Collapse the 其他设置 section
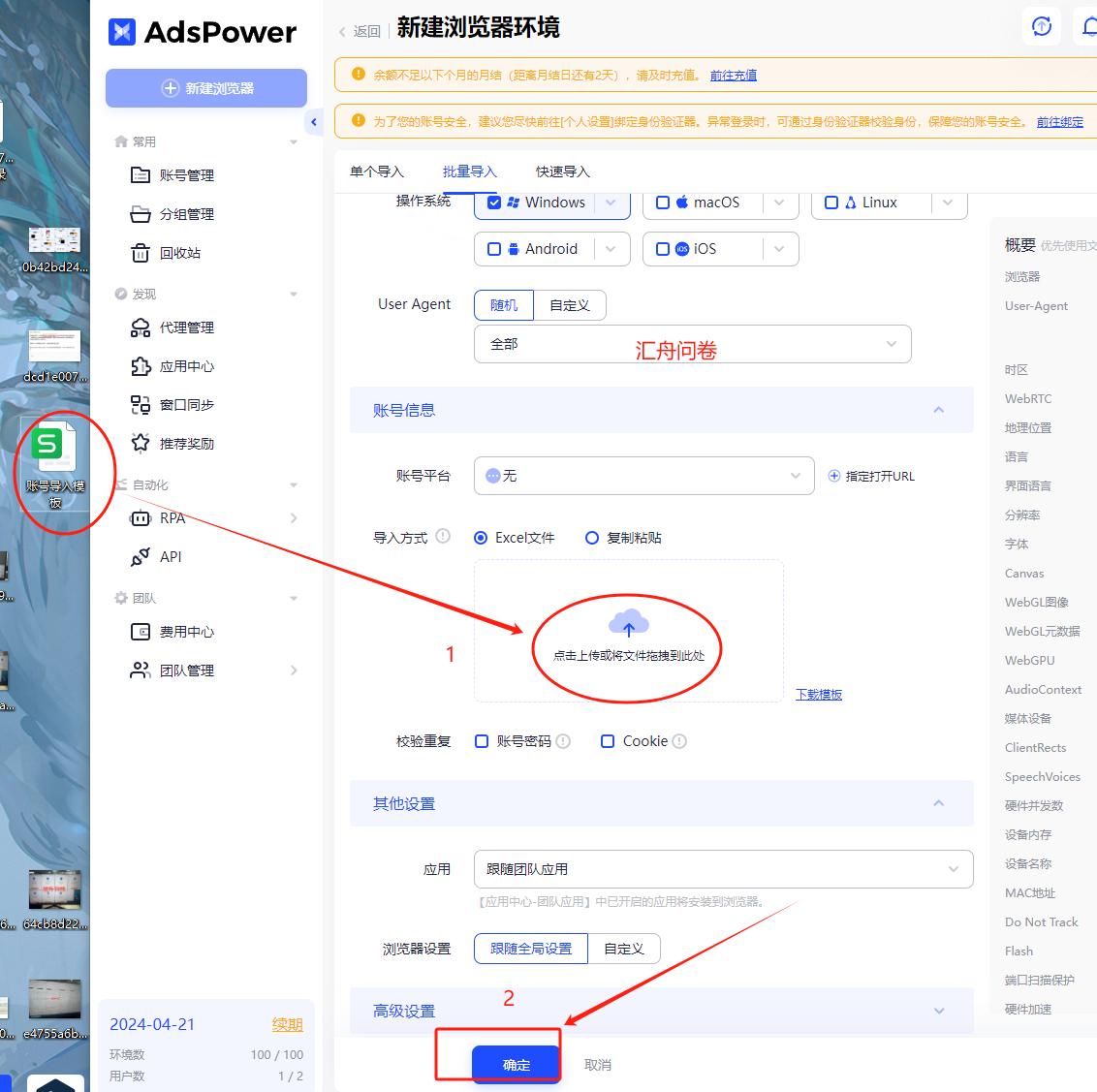This screenshot has height=1092, width=1097. (939, 803)
